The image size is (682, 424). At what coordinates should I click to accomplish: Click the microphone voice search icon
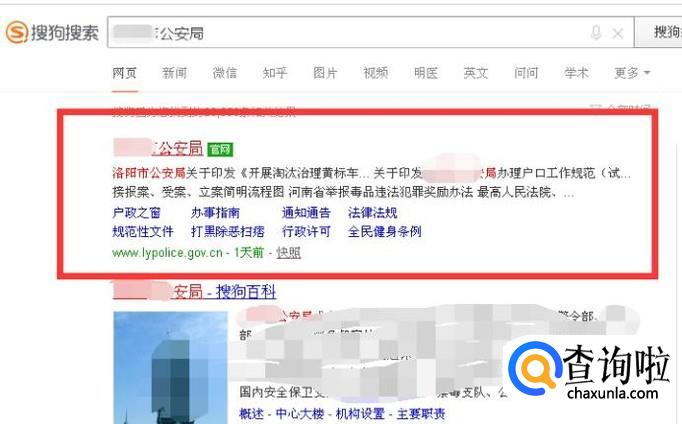(596, 33)
